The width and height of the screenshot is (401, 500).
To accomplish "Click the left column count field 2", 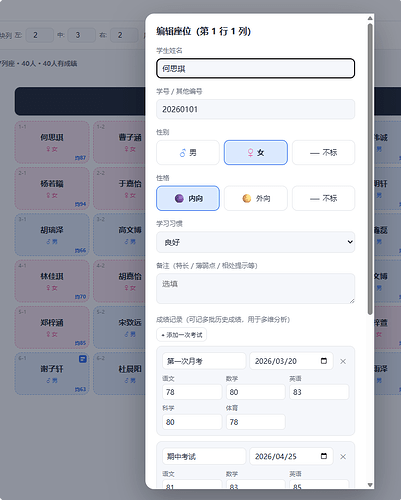I will click(40, 35).
